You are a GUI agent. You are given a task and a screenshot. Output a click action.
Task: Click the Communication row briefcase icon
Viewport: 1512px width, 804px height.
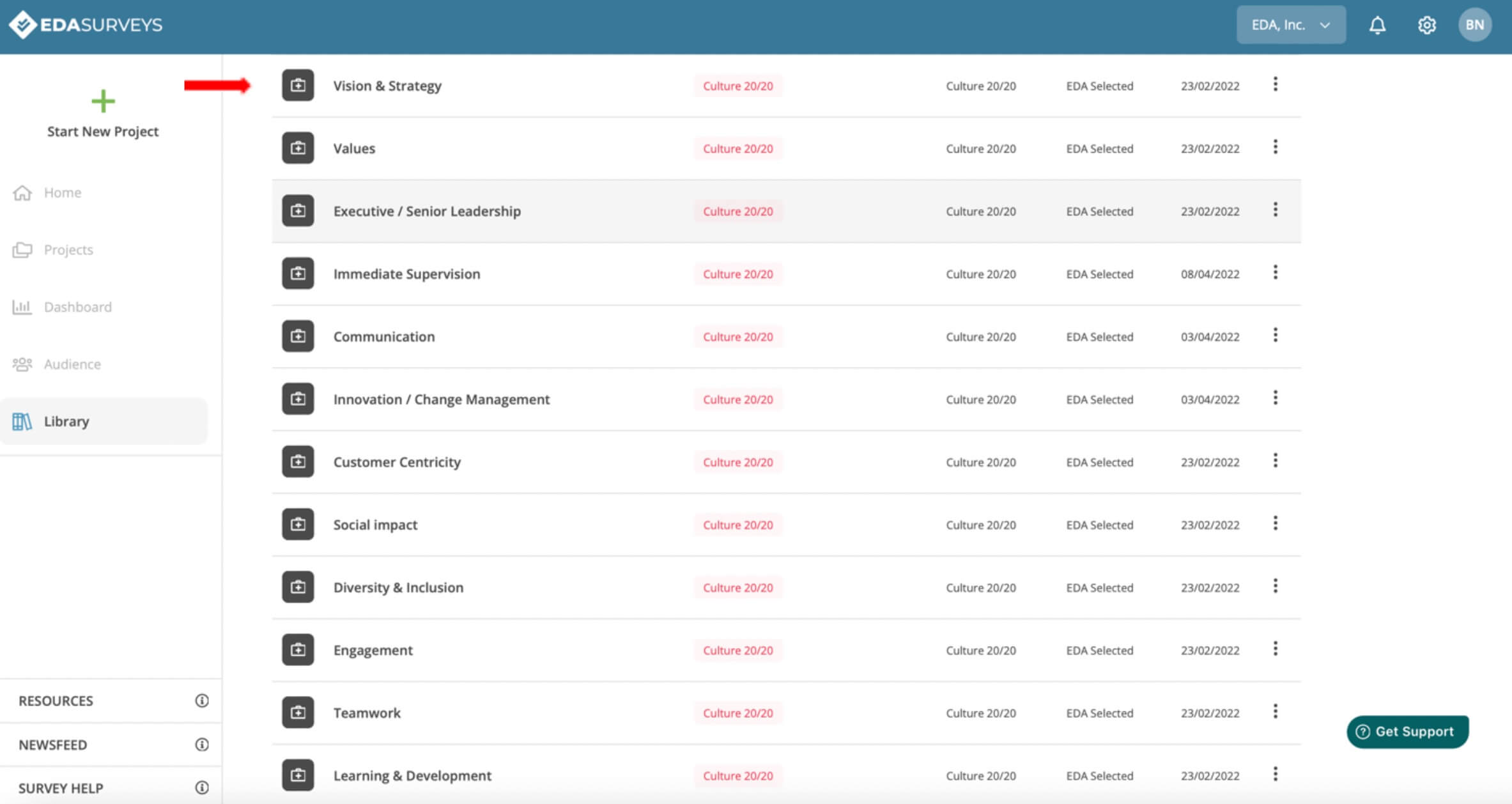click(x=298, y=336)
